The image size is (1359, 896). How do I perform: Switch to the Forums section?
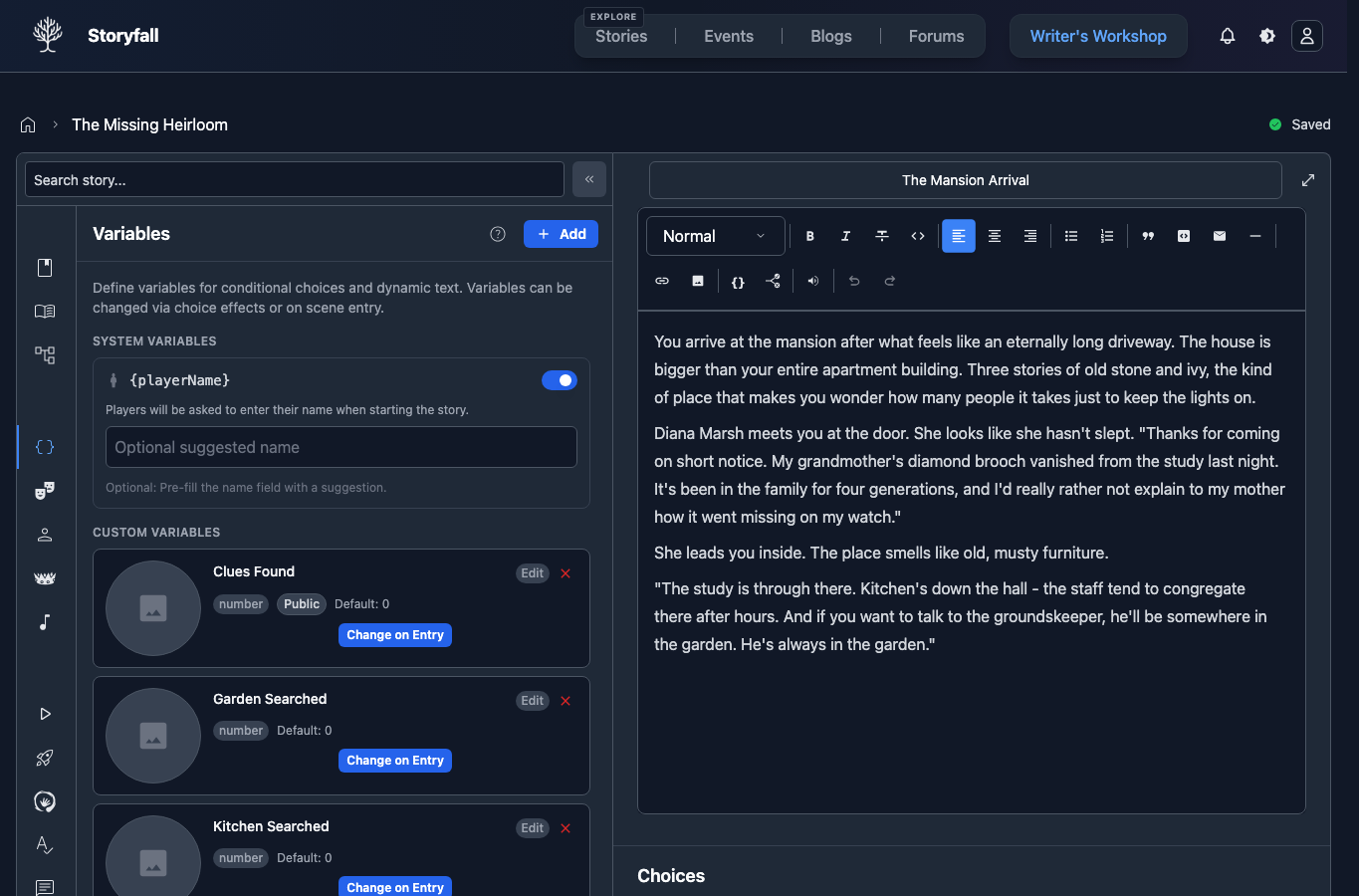coord(935,36)
